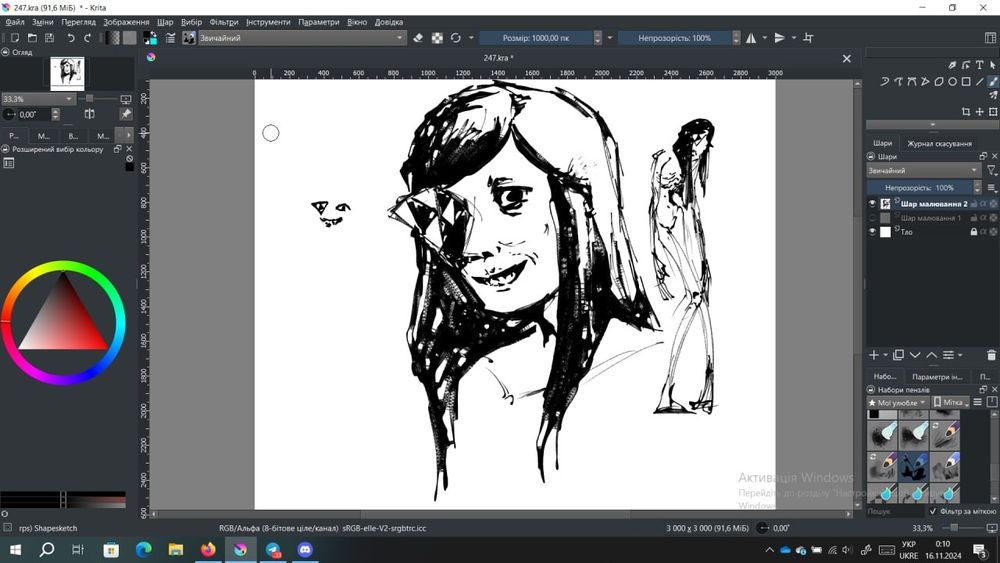Image resolution: width=1000 pixels, height=563 pixels.
Task: Open the brush settings editor
Action: 170,38
